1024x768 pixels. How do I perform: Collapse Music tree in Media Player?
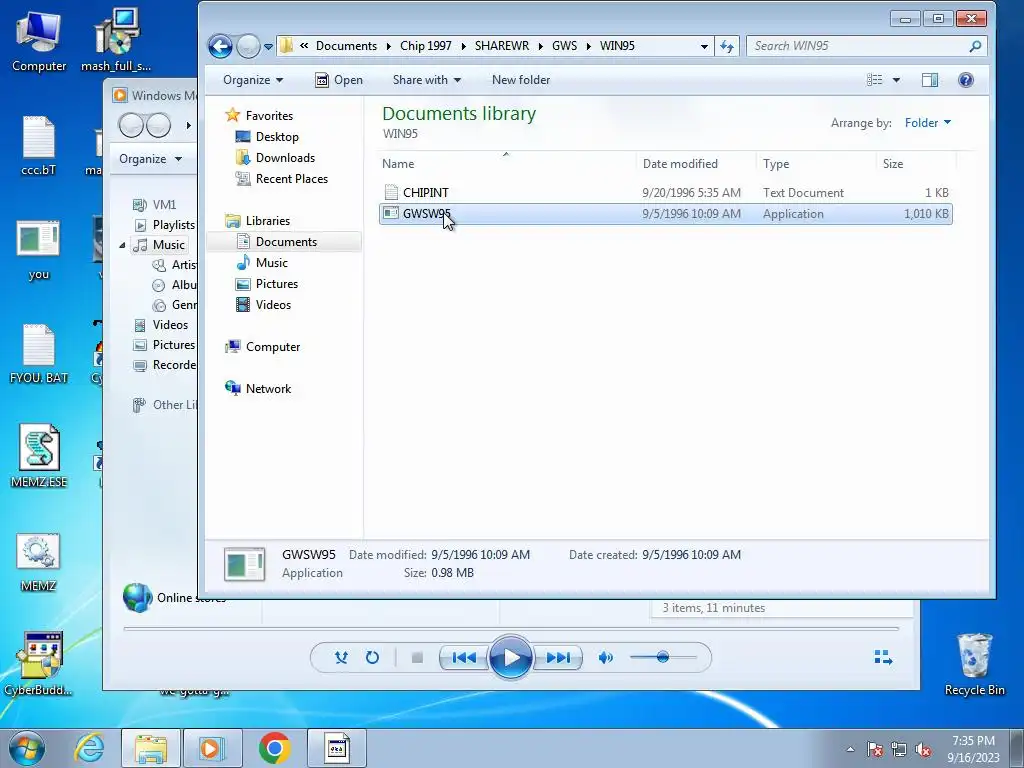click(x=122, y=245)
